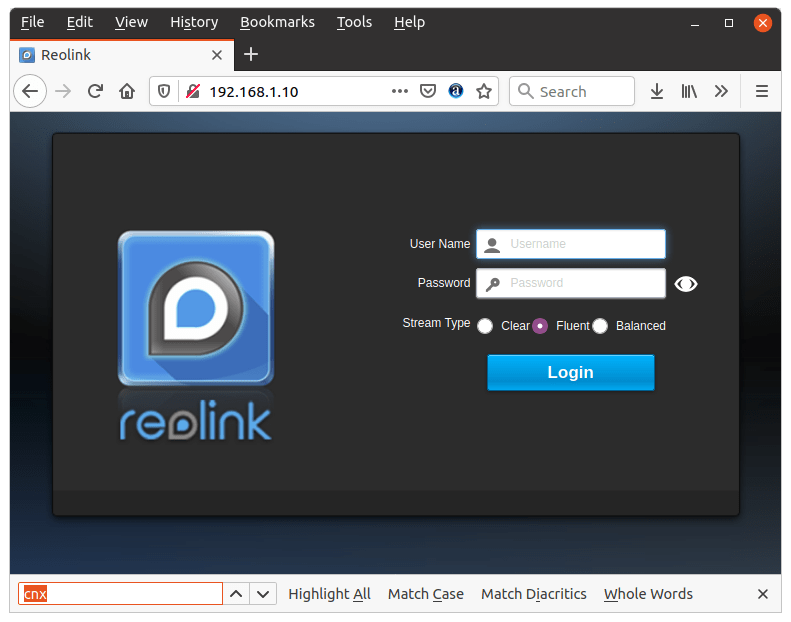Image resolution: width=791 pixels, height=622 pixels.
Task: Open the Bookmarks menu
Action: (277, 22)
